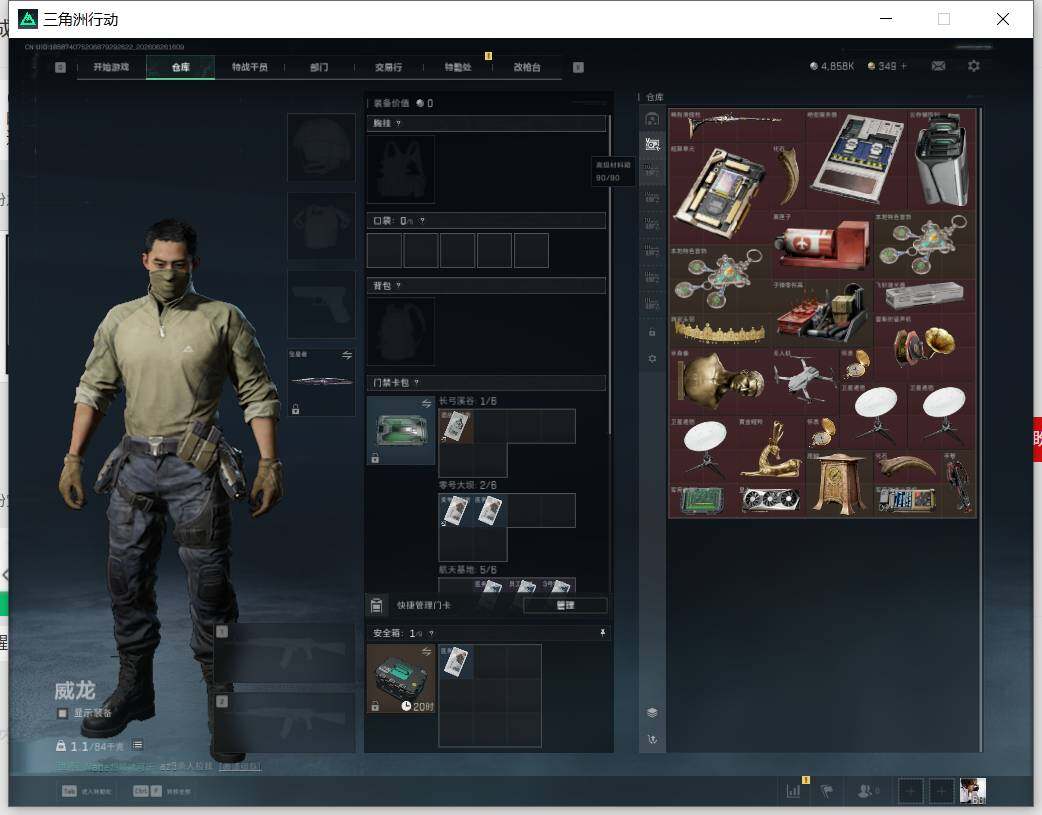1042x815 pixels.
Task: Select the second keycard in 零号大坝
Action: point(490,511)
